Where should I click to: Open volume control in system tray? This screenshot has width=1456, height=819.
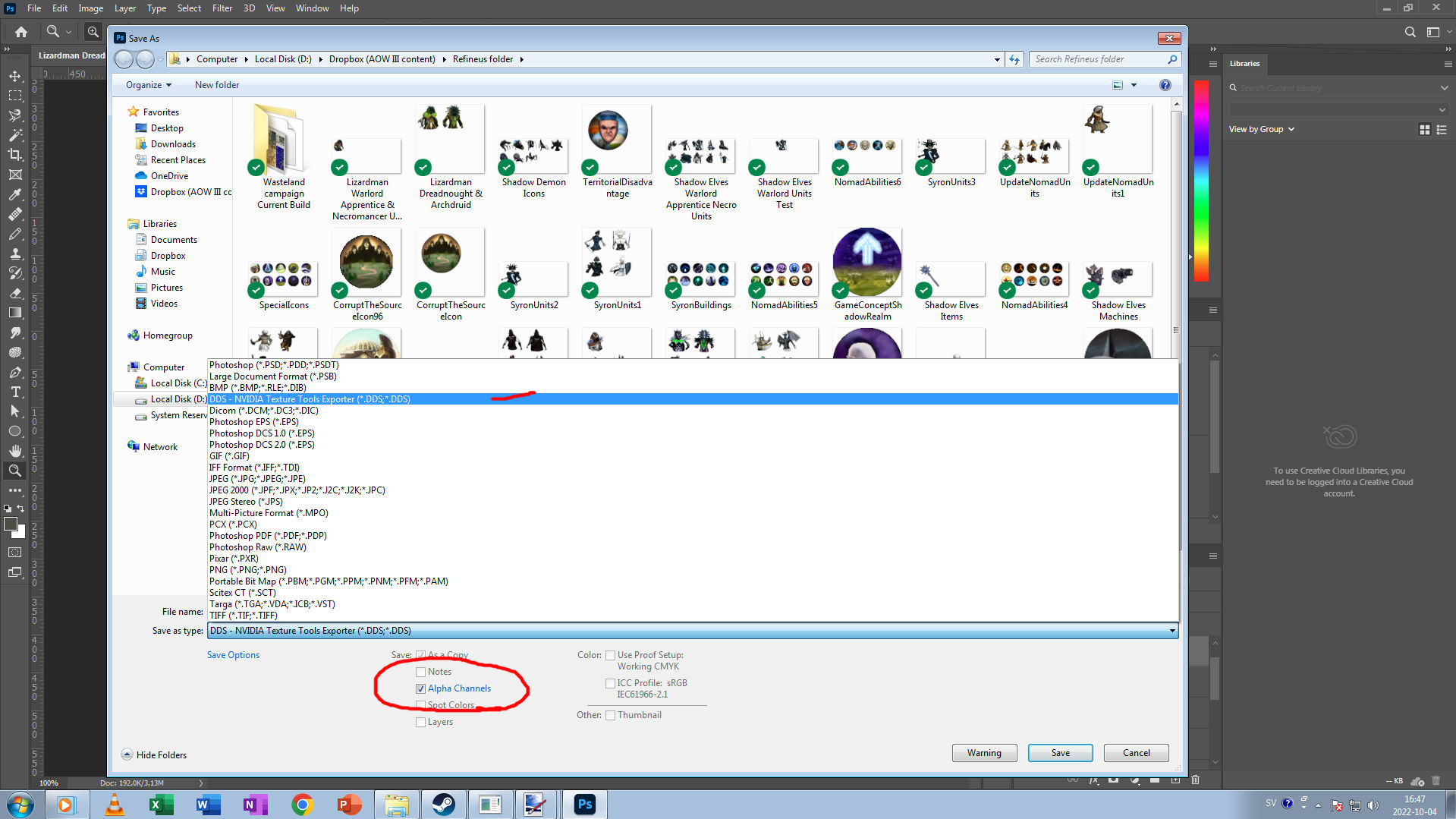point(1373,805)
